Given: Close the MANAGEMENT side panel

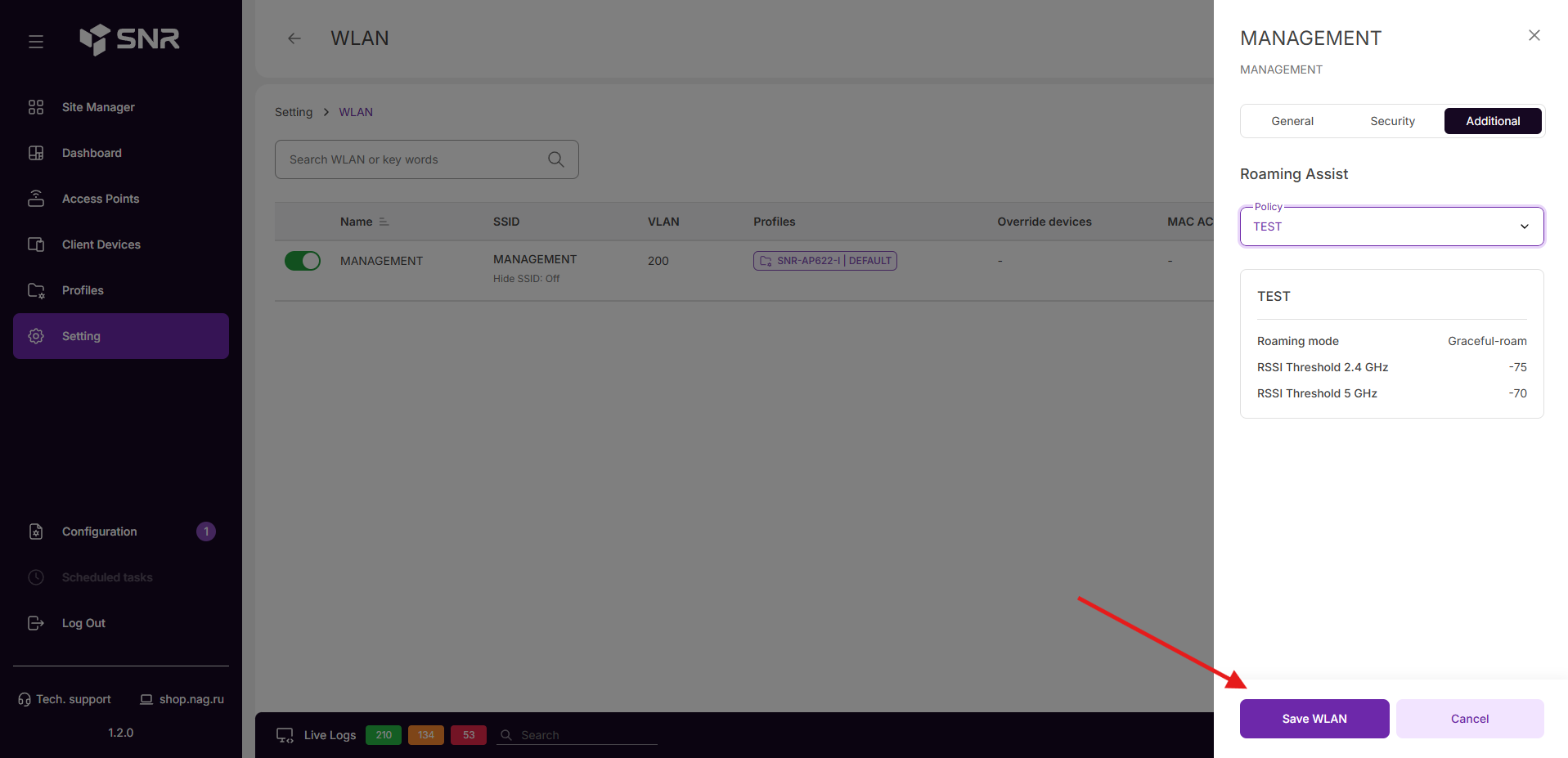Looking at the screenshot, I should 1534,35.
